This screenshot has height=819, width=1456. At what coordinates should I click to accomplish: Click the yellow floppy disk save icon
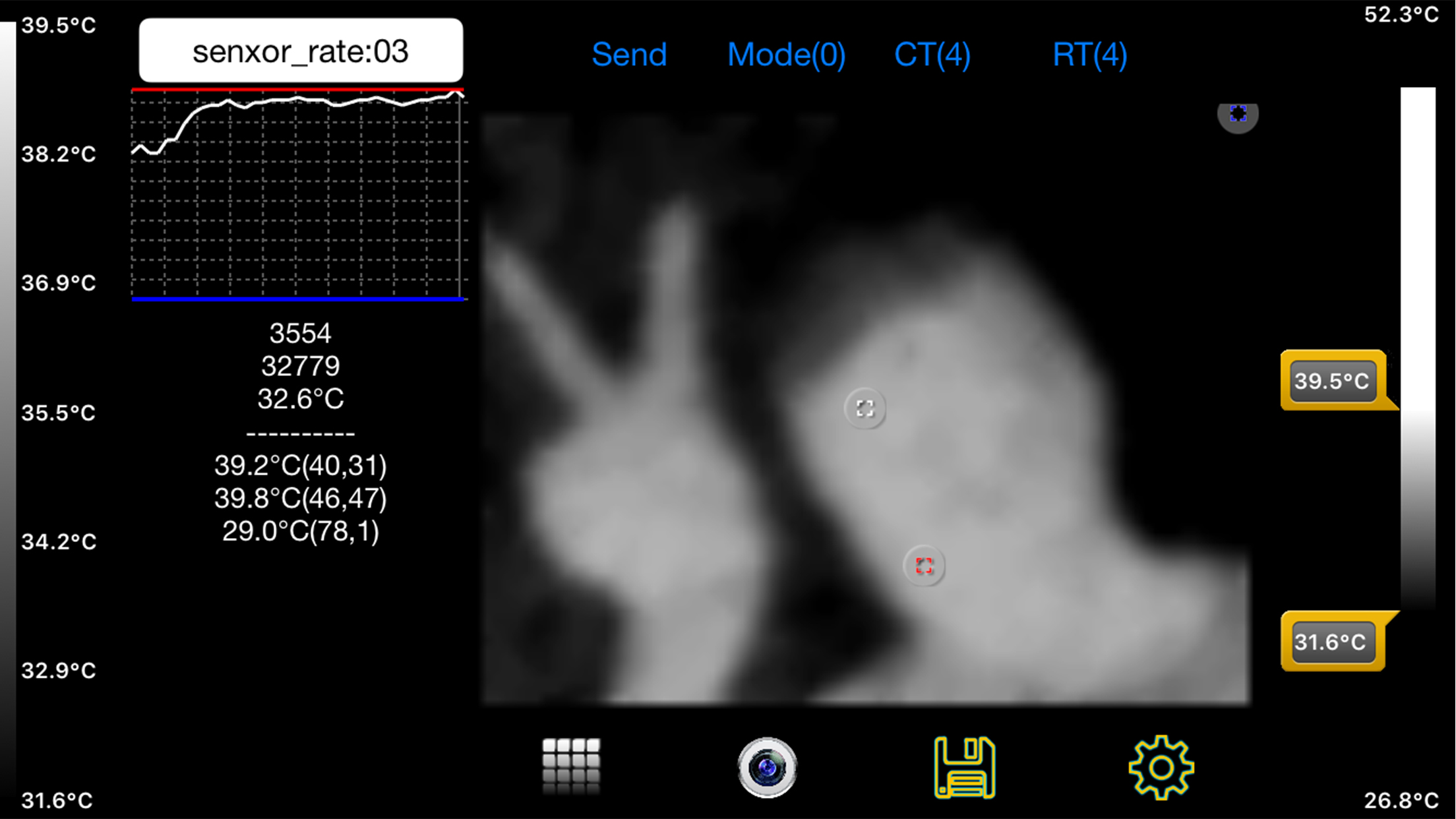964,768
